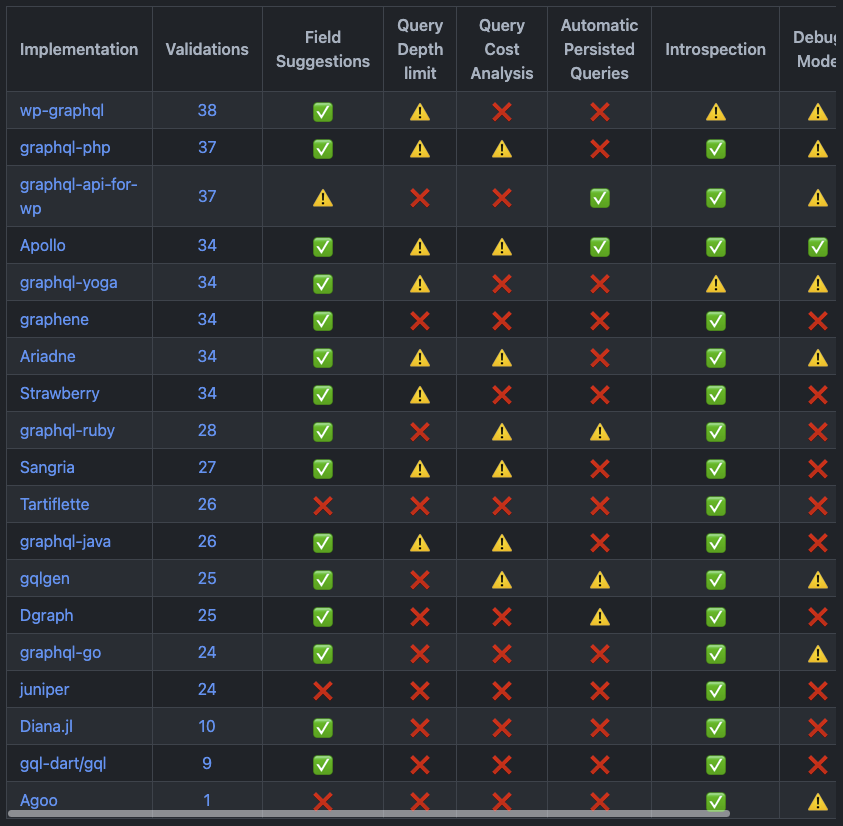The height and width of the screenshot is (826, 843).
Task: Click the Introspection column header
Action: (715, 49)
